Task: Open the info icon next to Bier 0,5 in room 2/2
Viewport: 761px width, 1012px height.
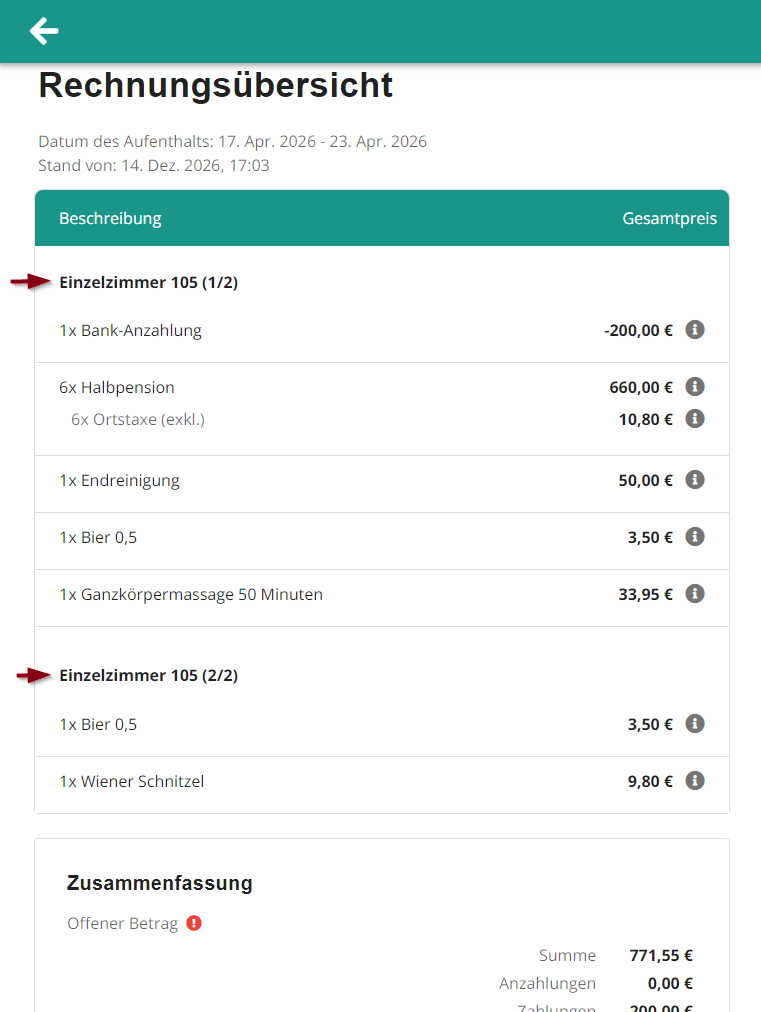Action: pyautogui.click(x=695, y=723)
